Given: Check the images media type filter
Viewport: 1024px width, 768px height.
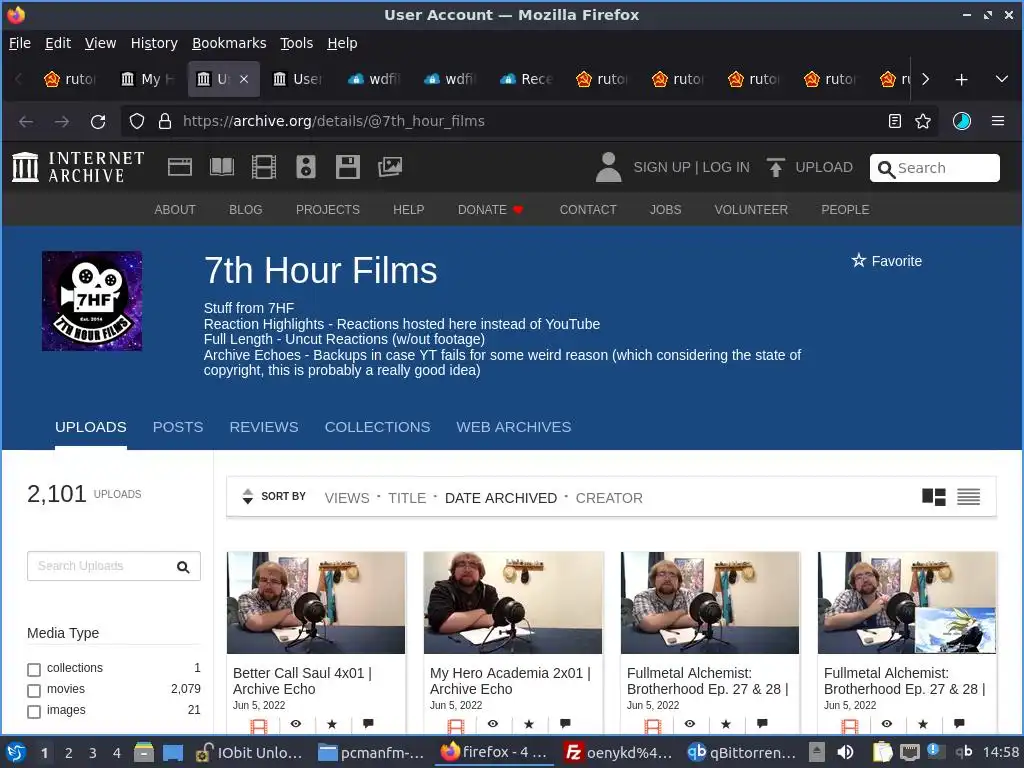Looking at the screenshot, I should coord(34,711).
